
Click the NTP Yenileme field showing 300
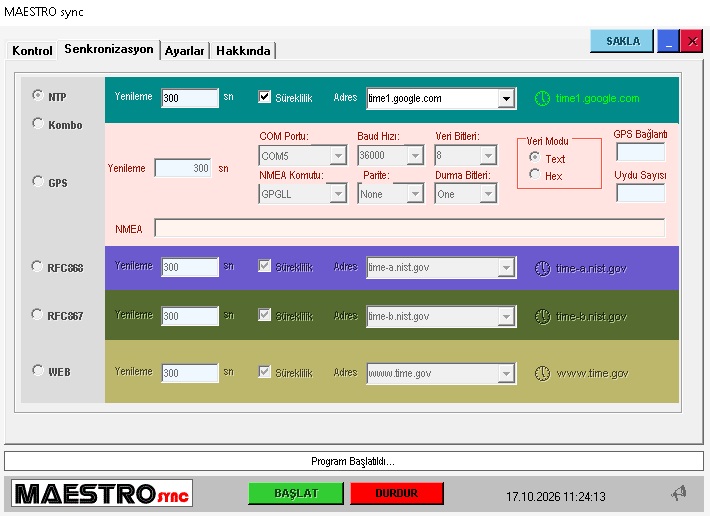click(190, 98)
